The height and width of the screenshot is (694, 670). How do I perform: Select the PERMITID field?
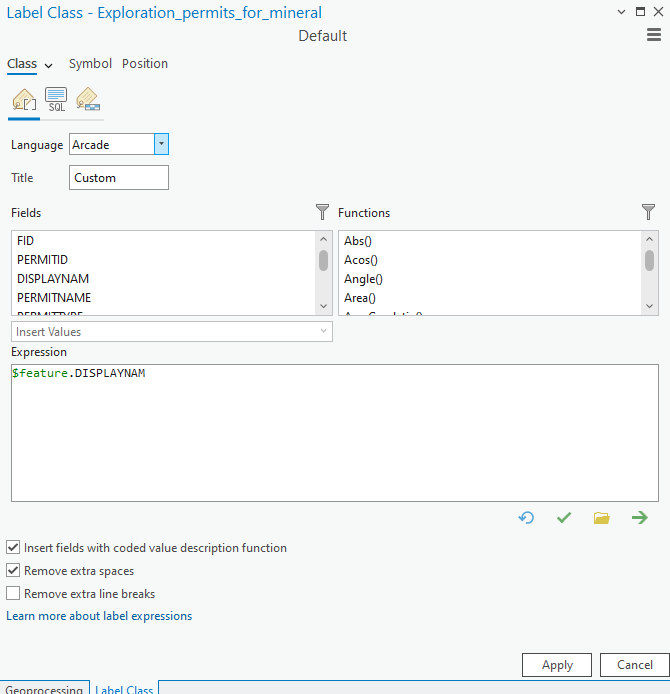point(42,260)
